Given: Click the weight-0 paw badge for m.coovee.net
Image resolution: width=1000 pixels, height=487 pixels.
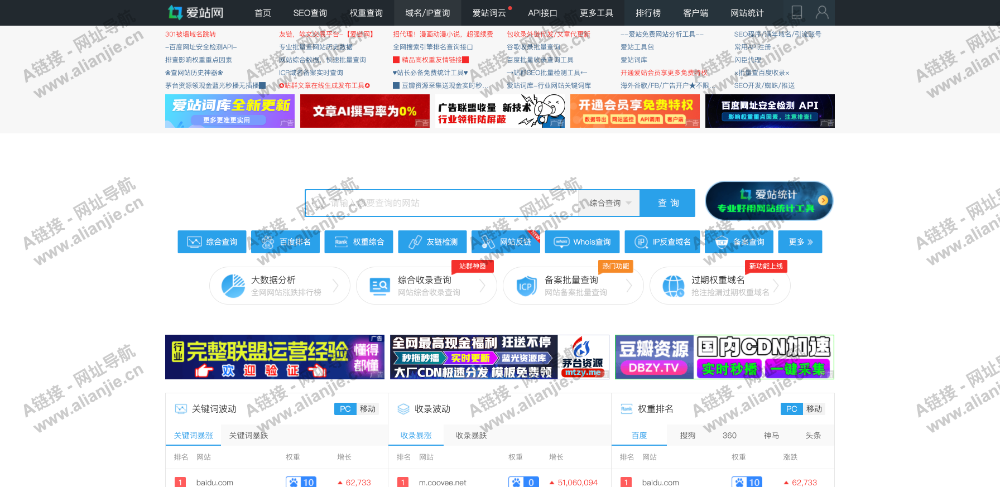Looking at the screenshot, I should click(x=524, y=483).
